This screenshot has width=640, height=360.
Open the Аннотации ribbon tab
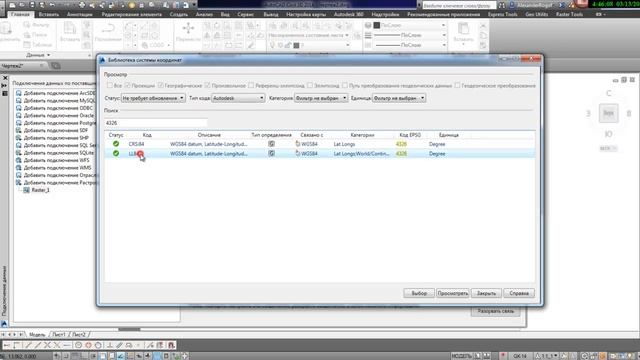click(80, 14)
